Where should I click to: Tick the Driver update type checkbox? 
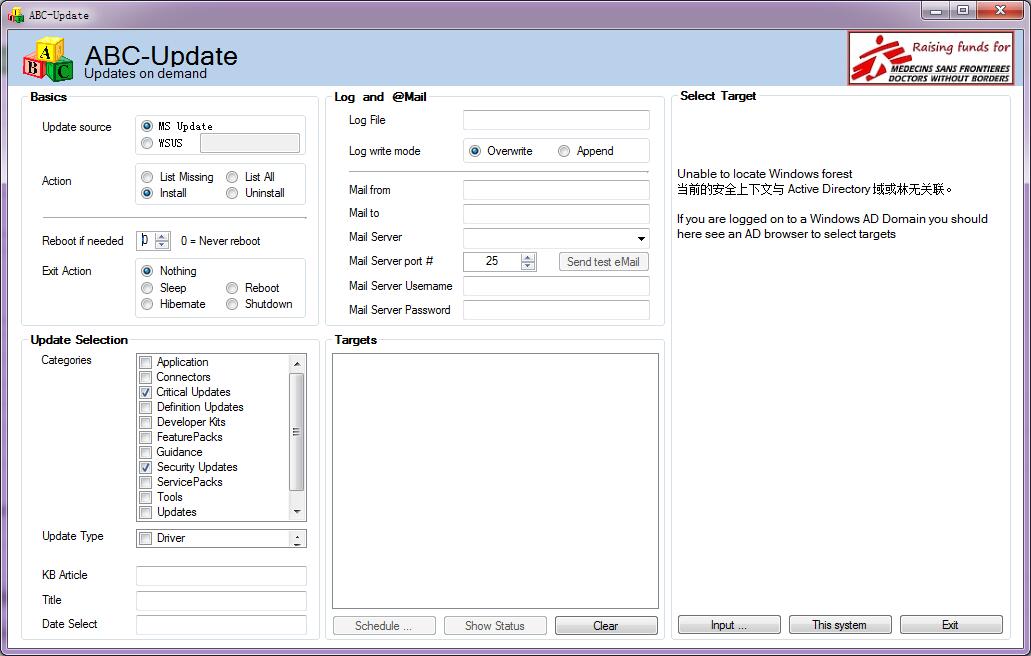click(146, 538)
